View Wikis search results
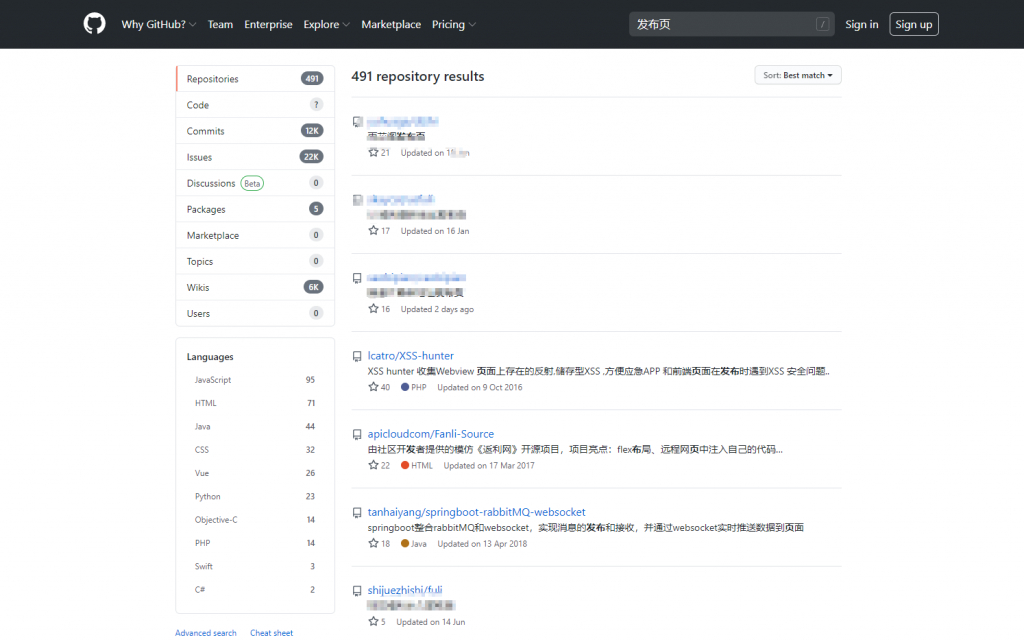1024x642 pixels. coord(255,287)
